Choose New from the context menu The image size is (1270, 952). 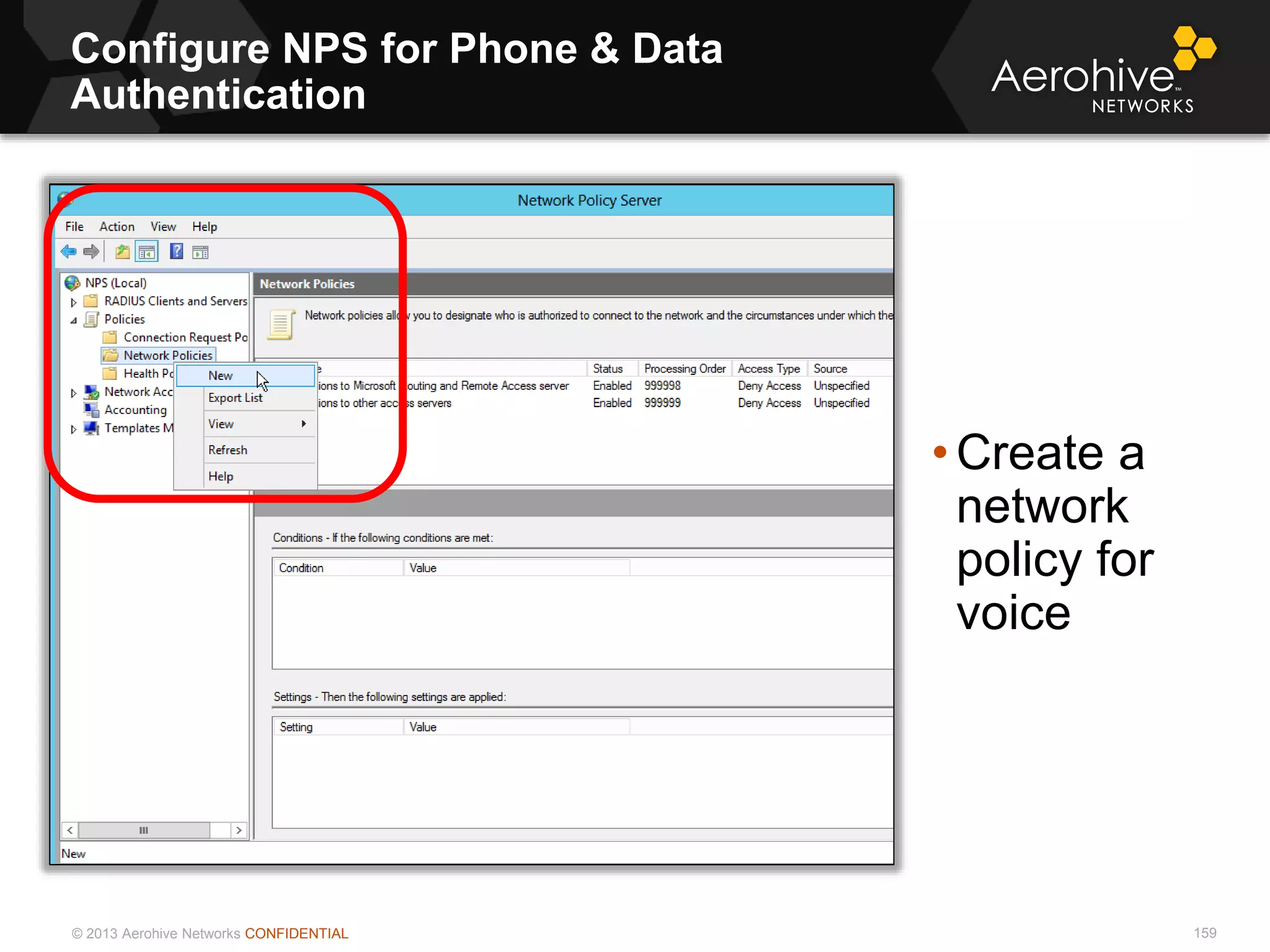click(246, 376)
